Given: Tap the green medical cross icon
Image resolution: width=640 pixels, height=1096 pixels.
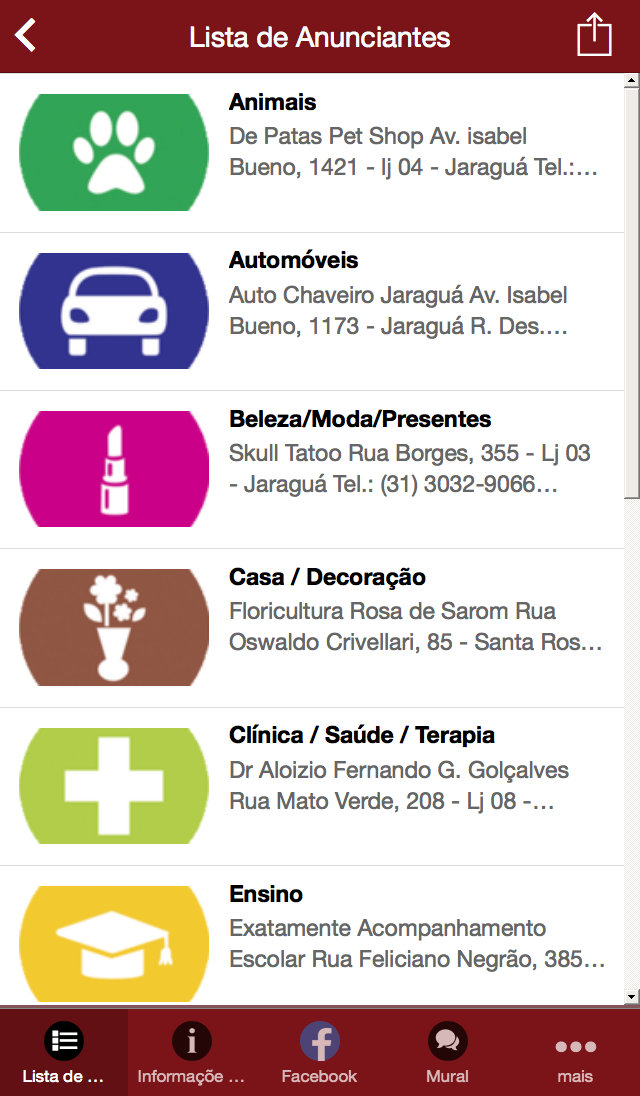Looking at the screenshot, I should pyautogui.click(x=114, y=786).
